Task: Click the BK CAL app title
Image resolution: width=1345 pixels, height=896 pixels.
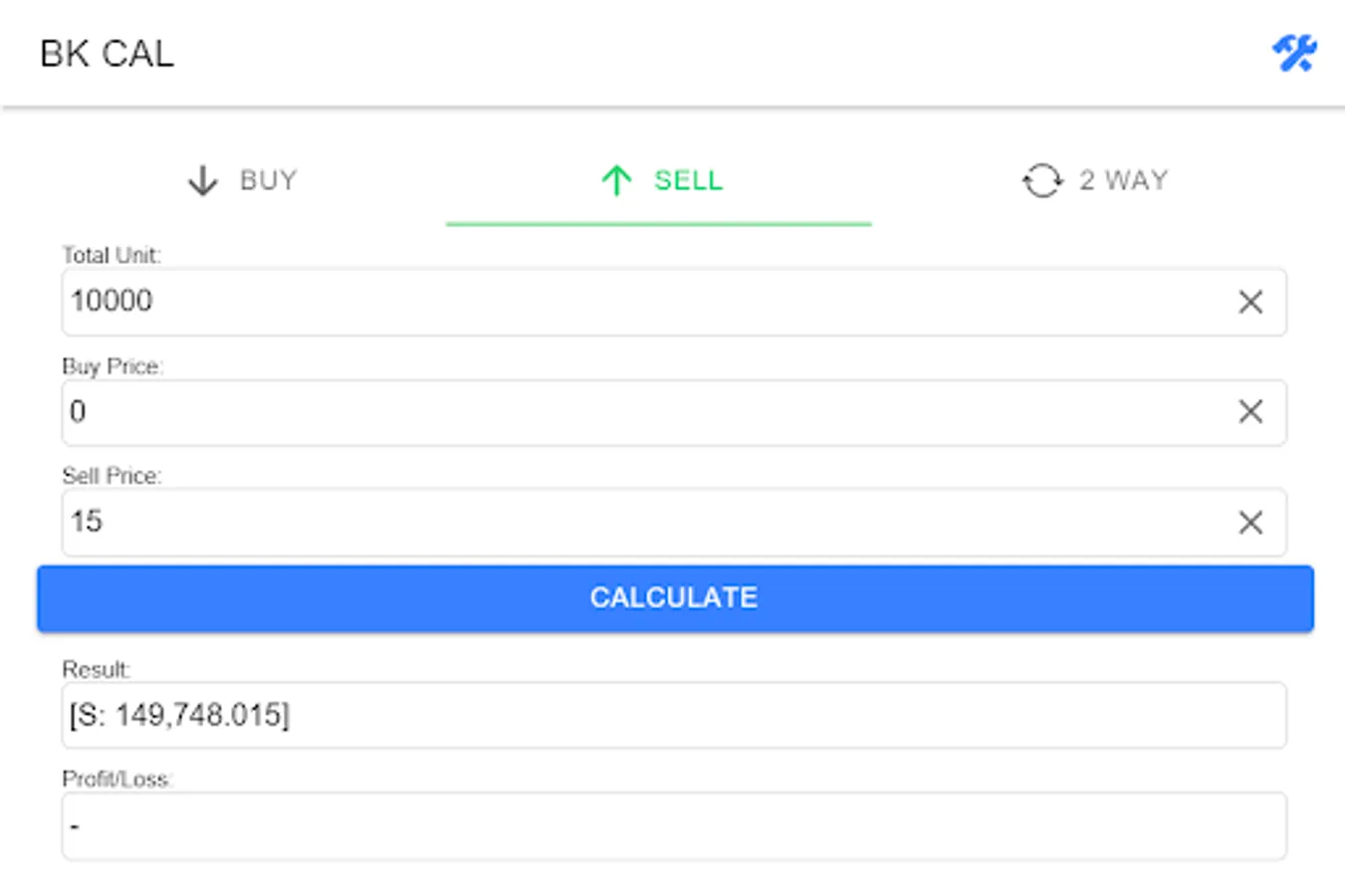Action: (x=107, y=54)
